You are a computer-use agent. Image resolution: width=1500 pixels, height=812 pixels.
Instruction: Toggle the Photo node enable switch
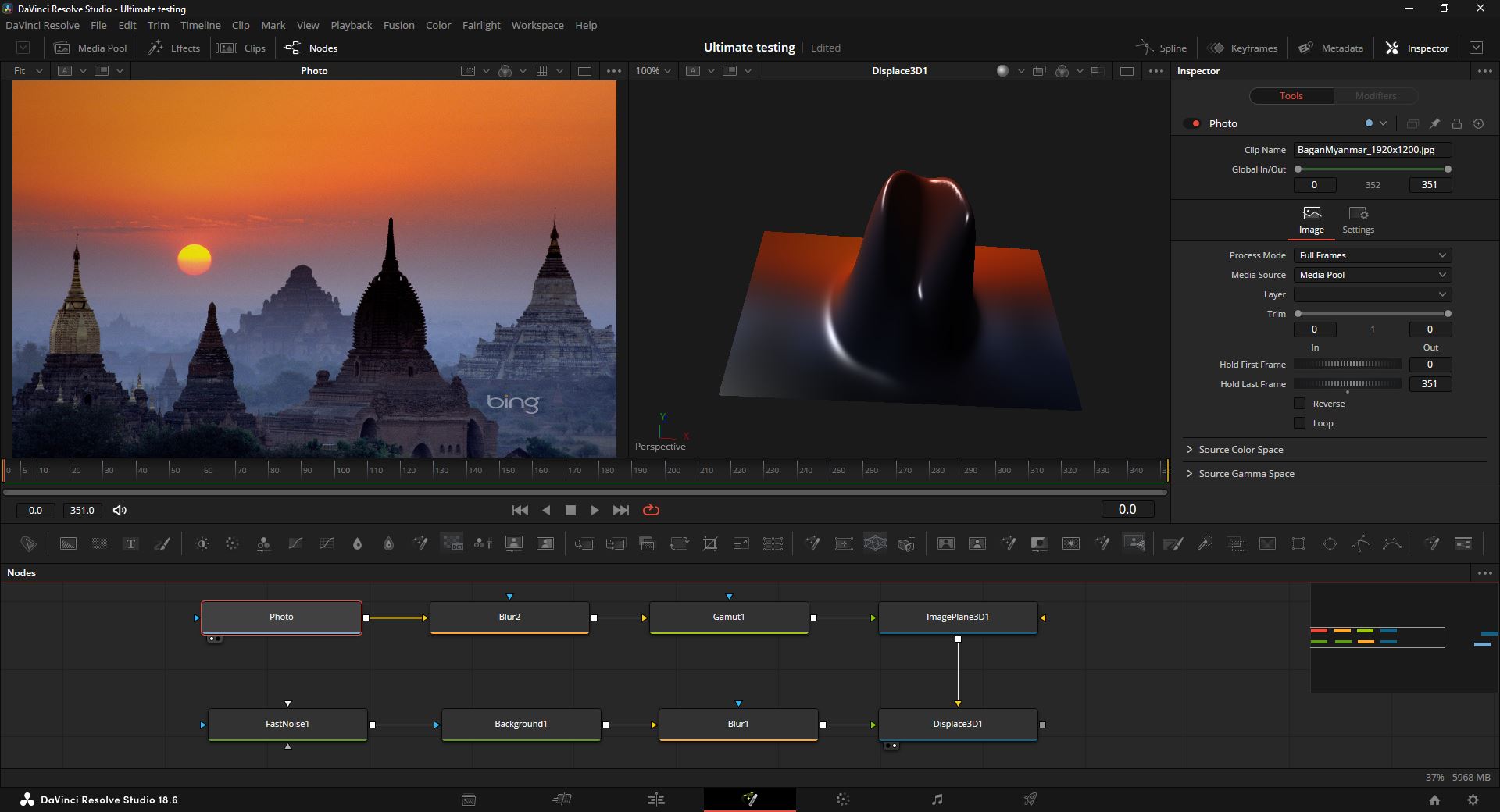1192,123
